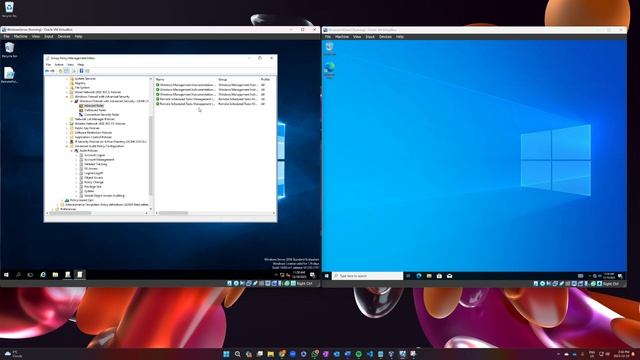Viewport: 640px width, 360px height.
Task: Open notification center in the server VM taskbar
Action: (312, 275)
